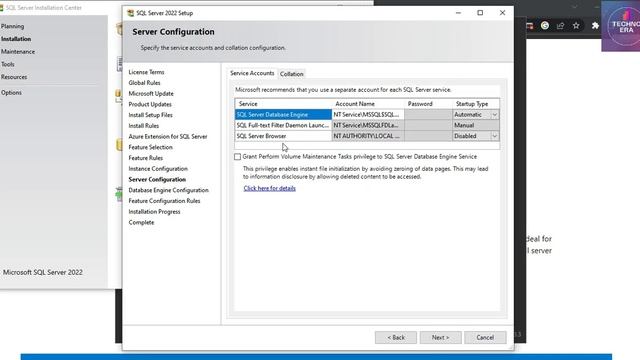
Task: Open Options in Installation Center window
Action: (x=11, y=93)
